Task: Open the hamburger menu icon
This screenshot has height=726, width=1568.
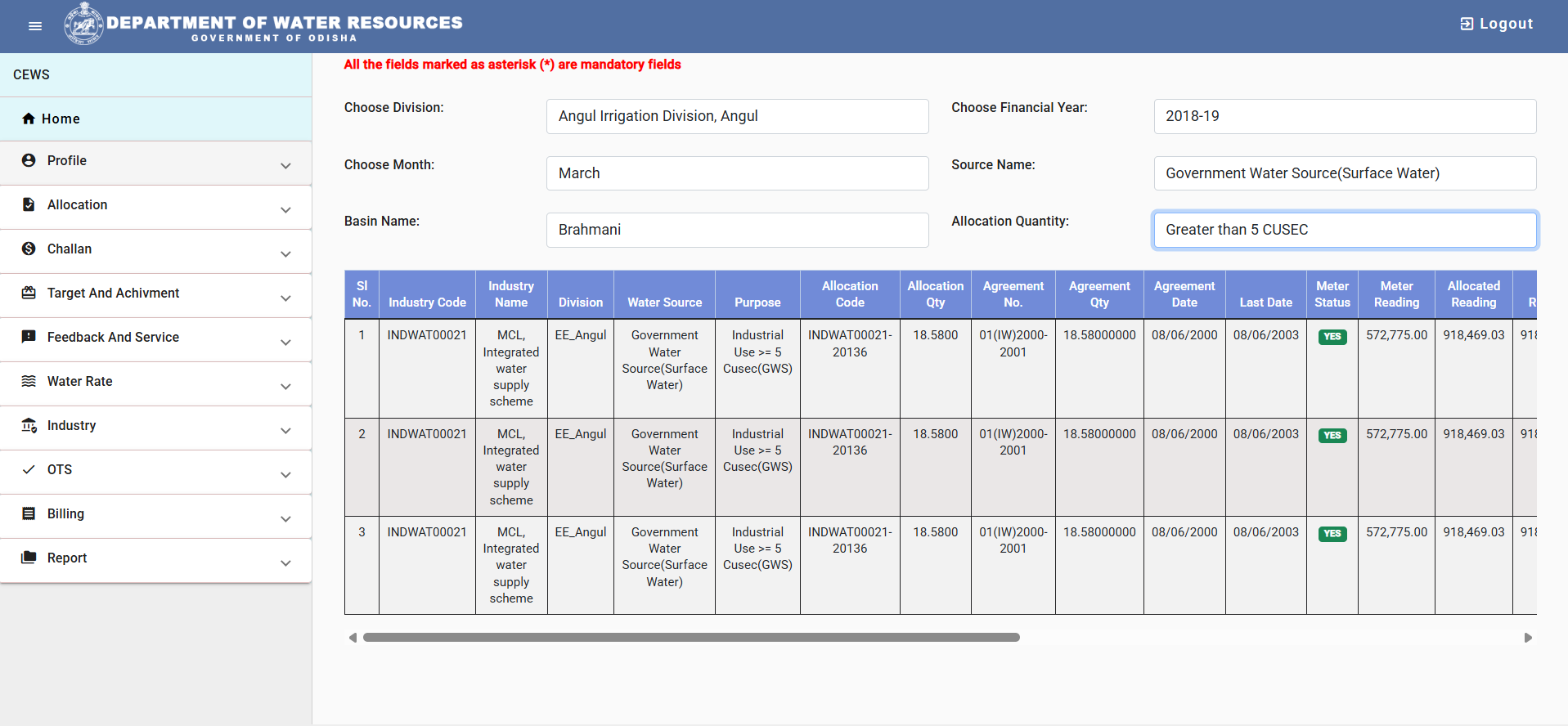Action: (x=35, y=26)
